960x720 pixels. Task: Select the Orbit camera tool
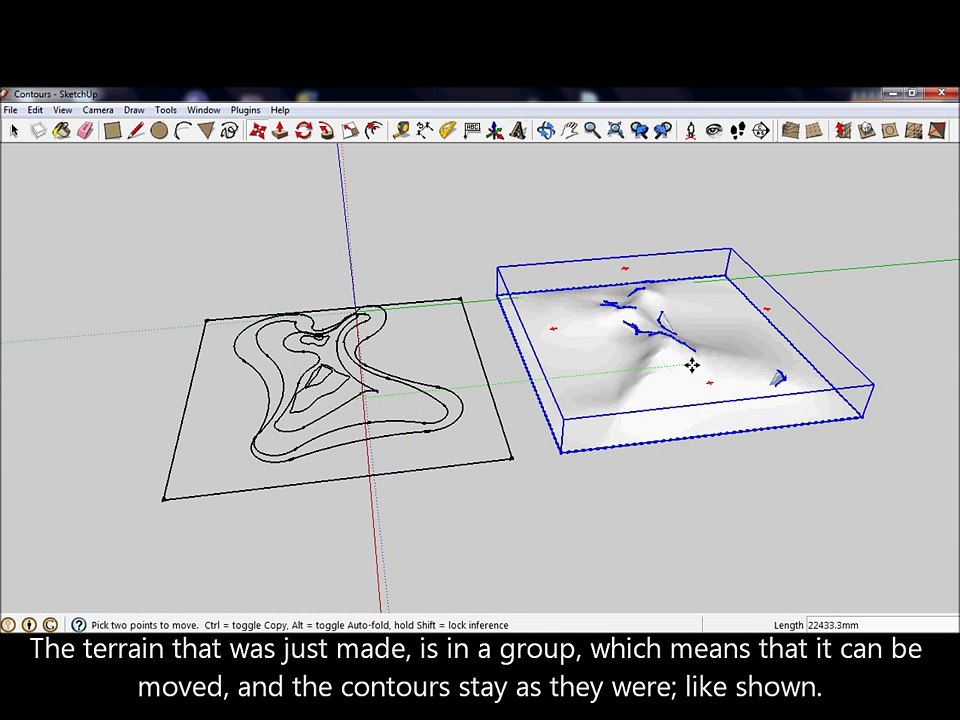coord(546,130)
